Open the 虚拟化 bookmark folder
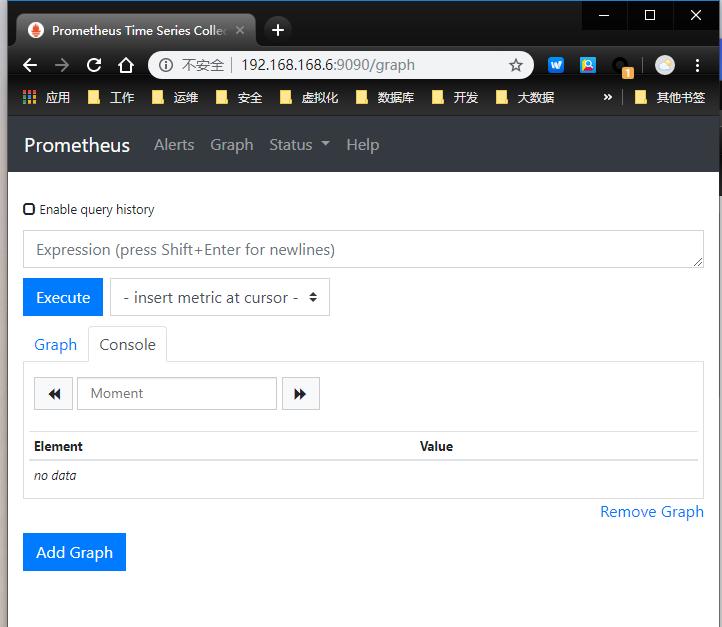Screen dimensions: 722x627 pyautogui.click(x=309, y=97)
